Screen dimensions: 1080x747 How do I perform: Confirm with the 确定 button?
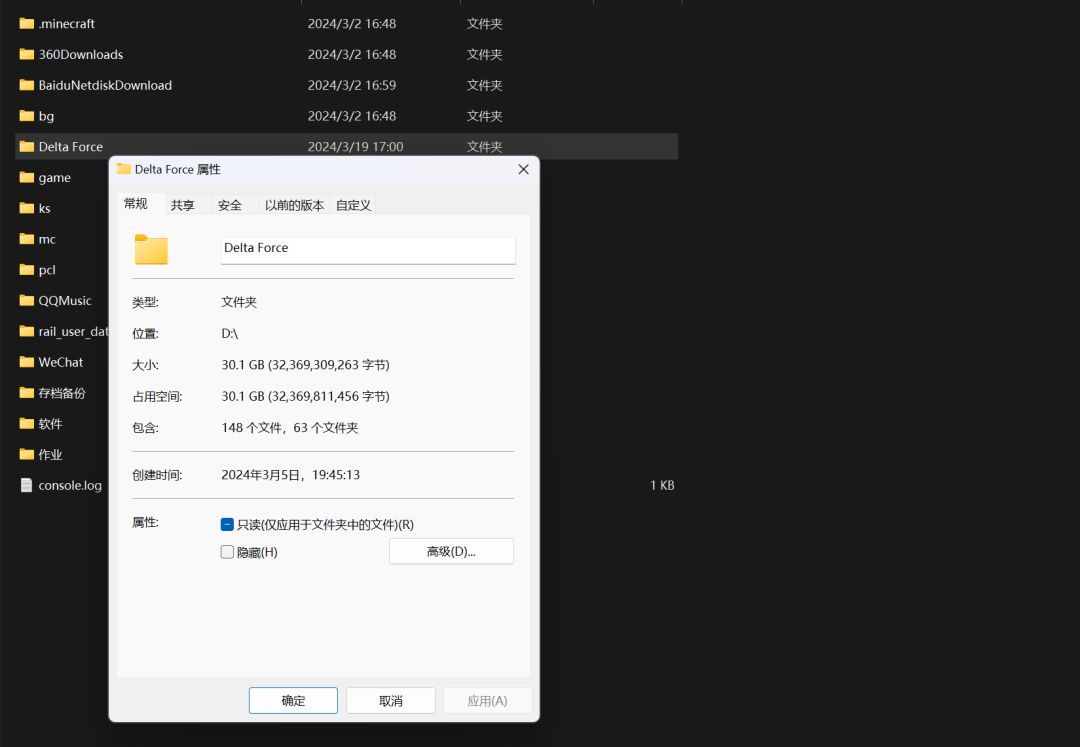click(x=293, y=701)
